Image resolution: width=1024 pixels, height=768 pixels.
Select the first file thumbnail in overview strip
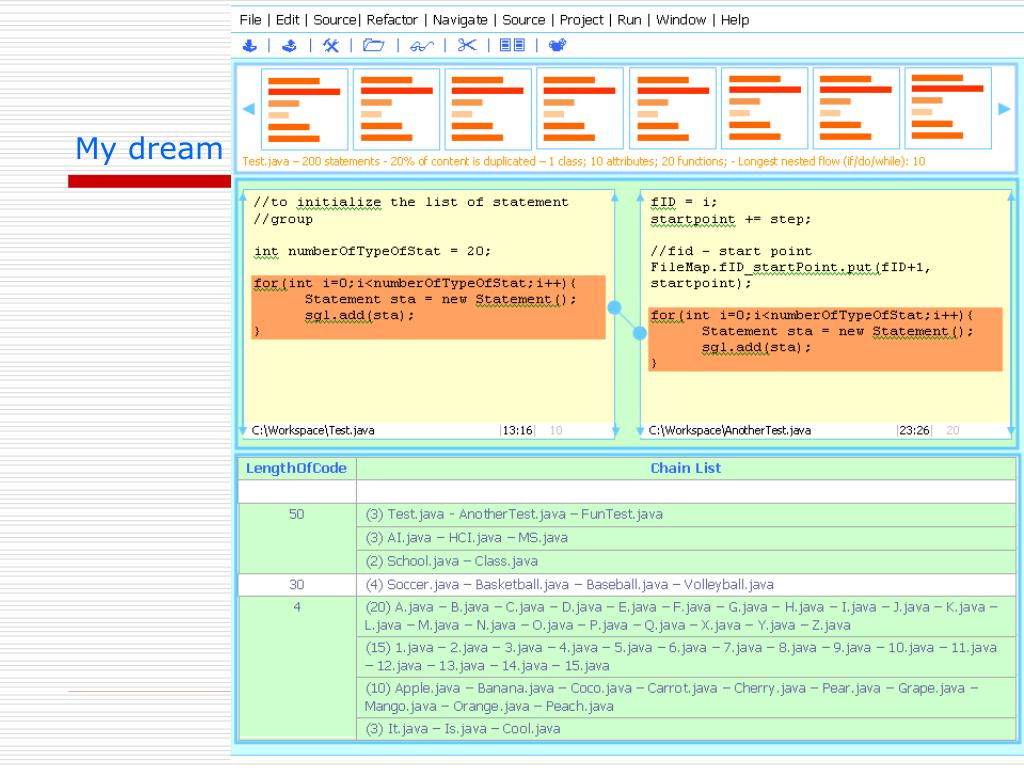tap(304, 109)
